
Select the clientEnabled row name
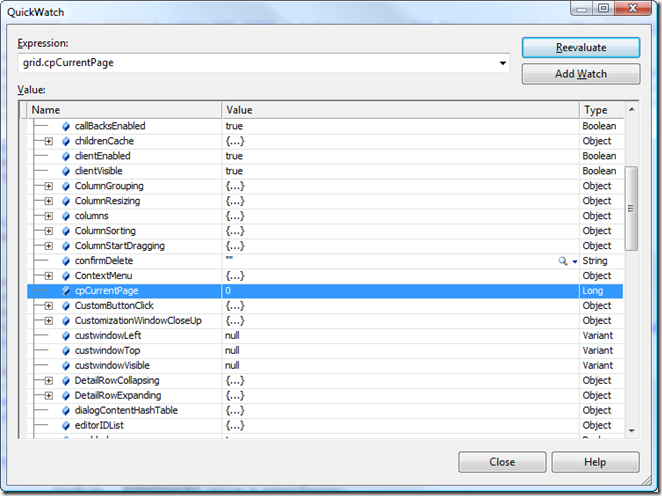tap(103, 156)
